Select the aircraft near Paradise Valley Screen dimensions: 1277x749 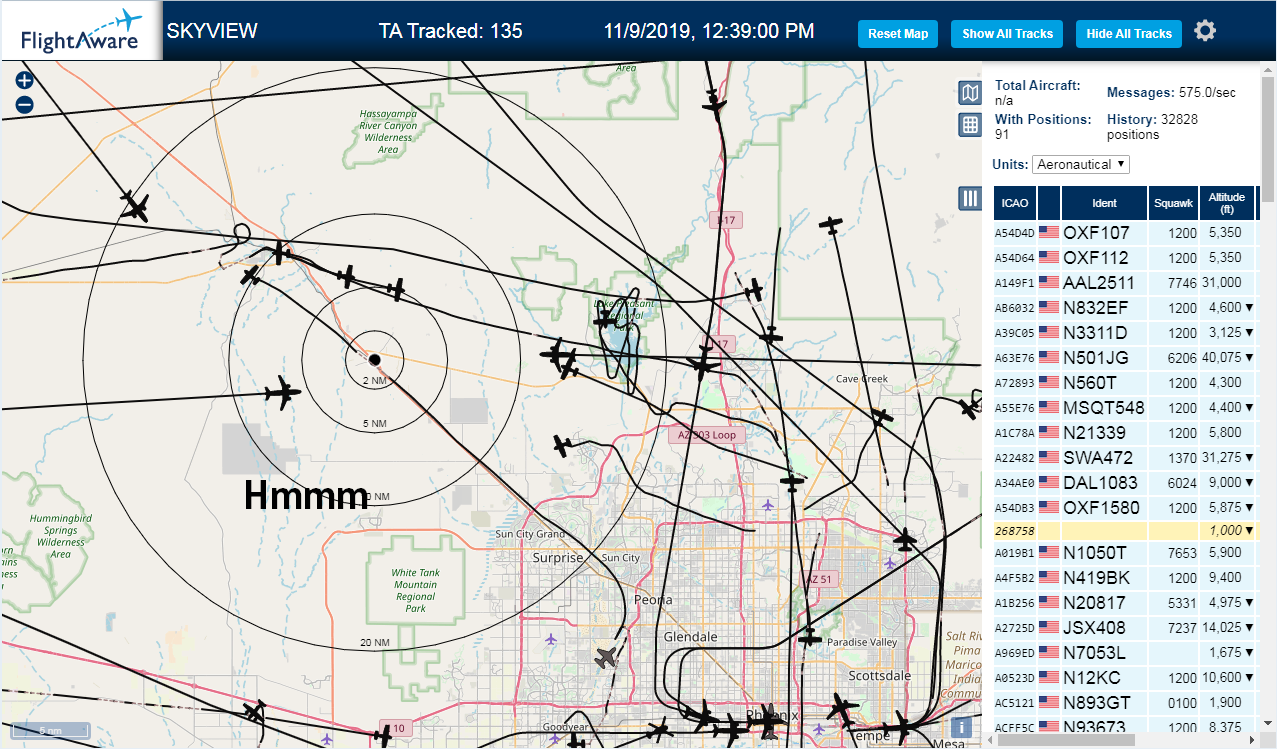pos(810,637)
